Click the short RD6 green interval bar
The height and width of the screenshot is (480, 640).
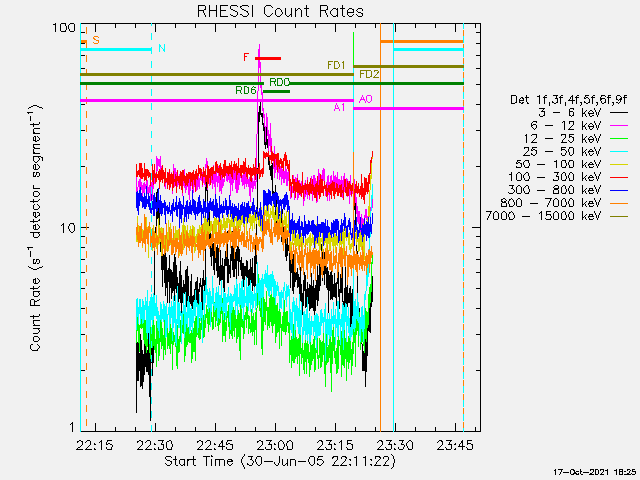pyautogui.click(x=276, y=91)
